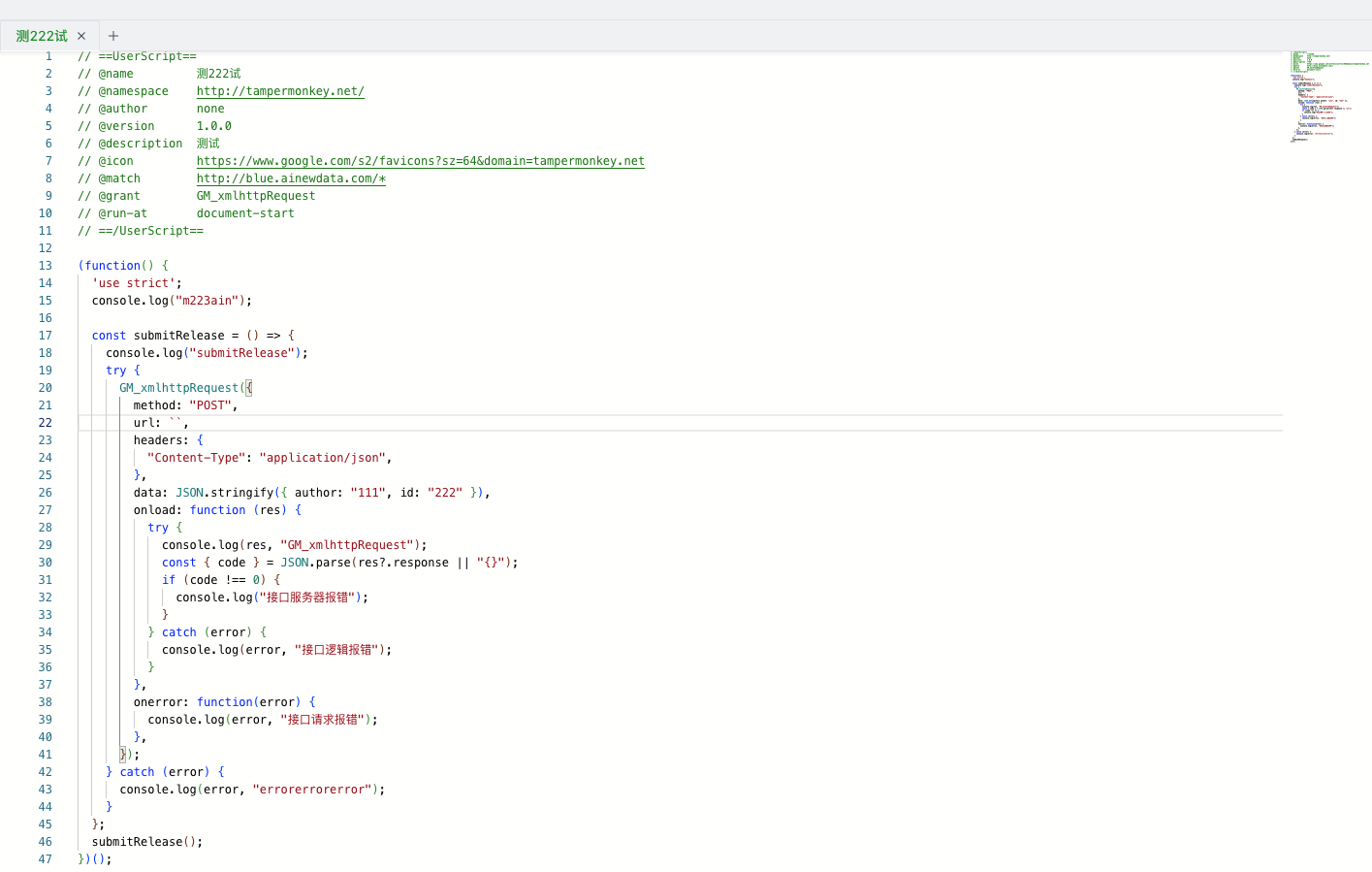Click the code minimap preview
This screenshot has height=872, width=1372.
1326,97
